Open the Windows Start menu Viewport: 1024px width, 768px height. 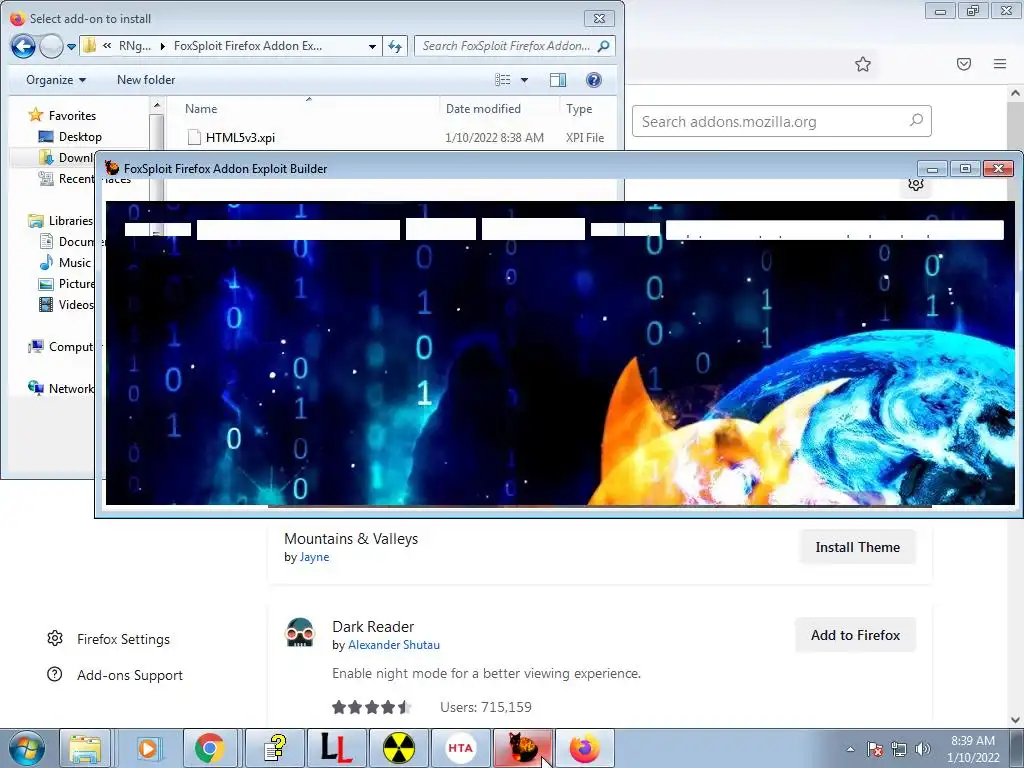pyautogui.click(x=27, y=748)
